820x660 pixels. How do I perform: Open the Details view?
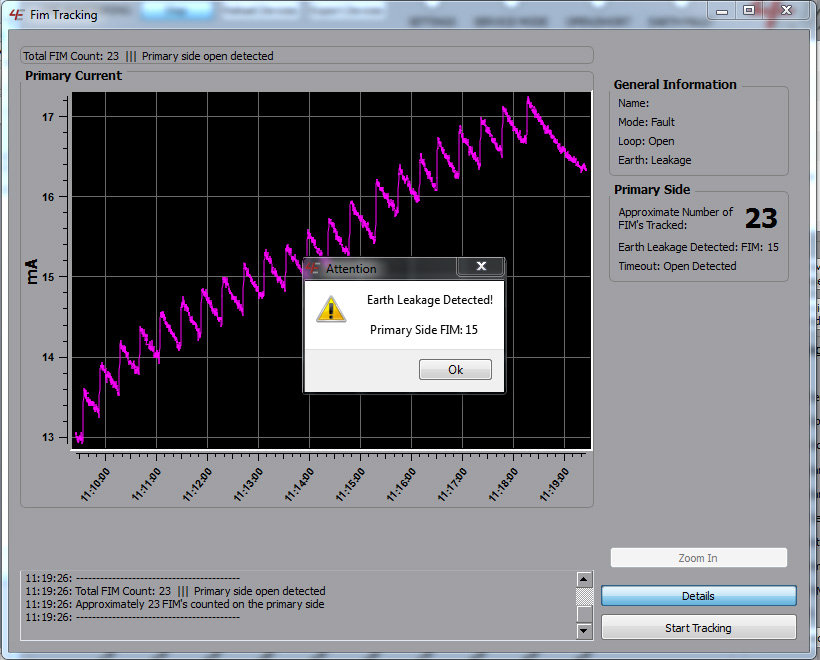point(698,595)
